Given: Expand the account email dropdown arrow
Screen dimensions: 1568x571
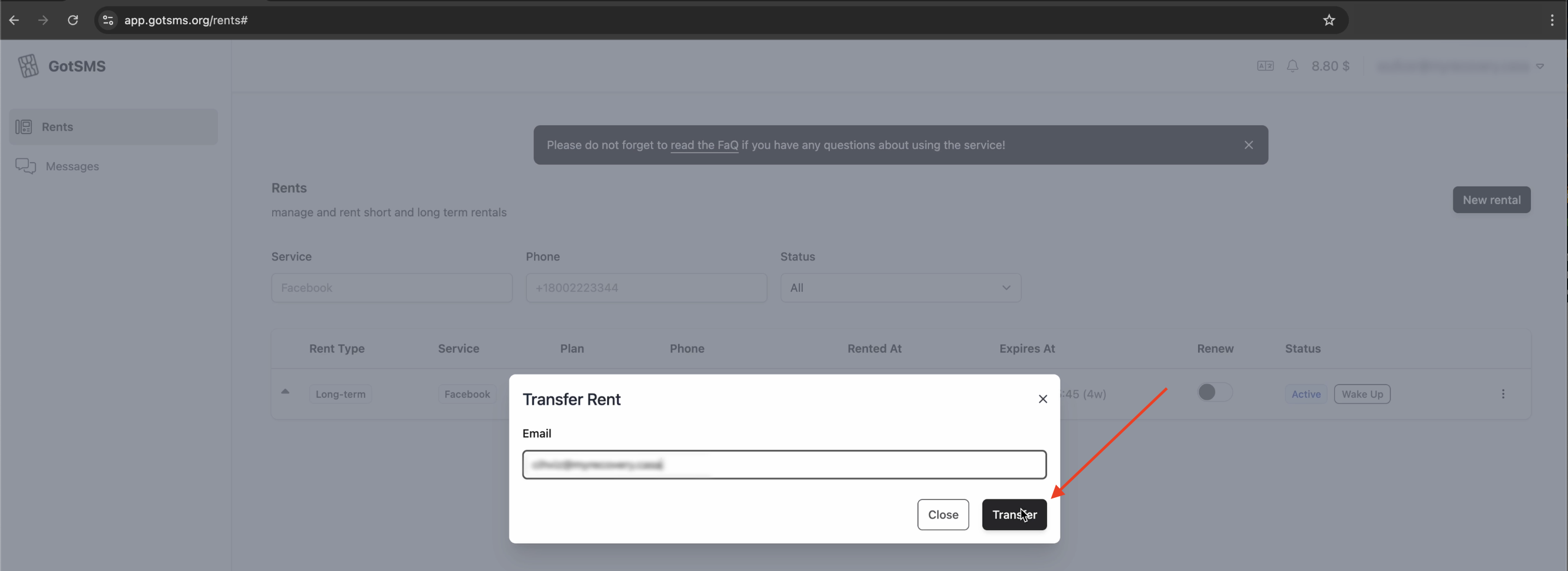Looking at the screenshot, I should [1540, 66].
